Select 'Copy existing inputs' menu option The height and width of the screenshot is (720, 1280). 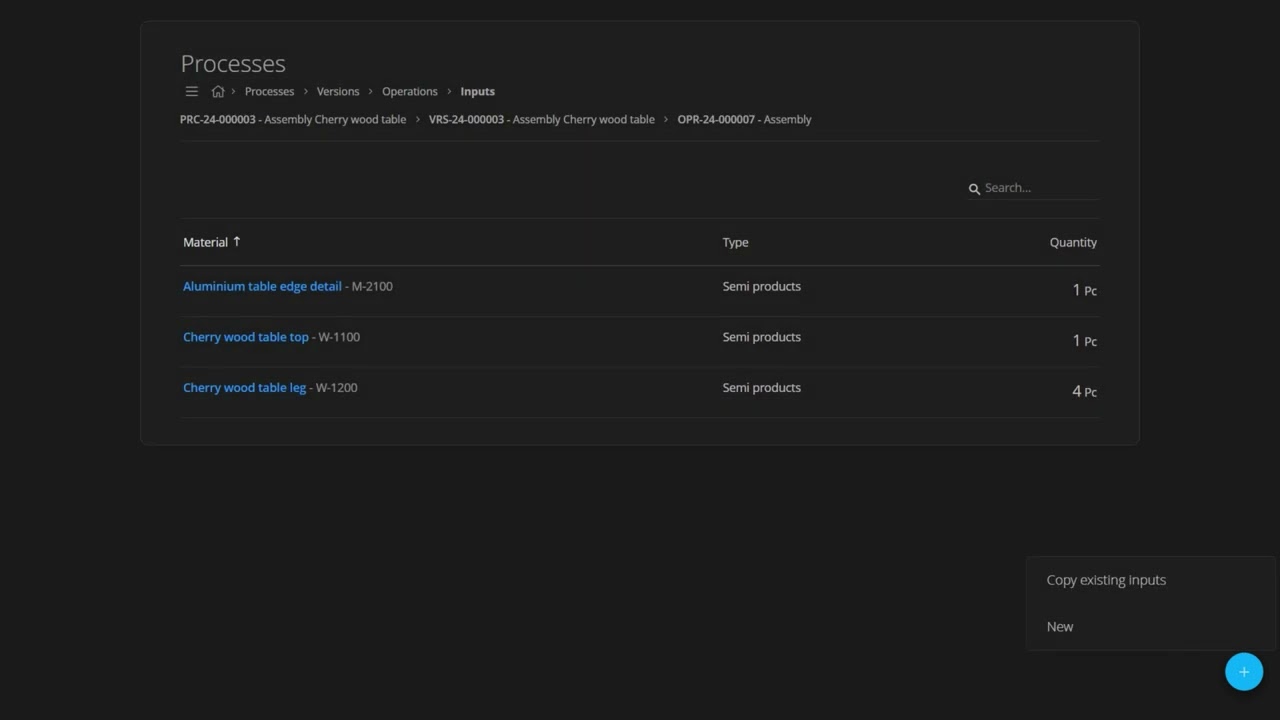point(1106,580)
